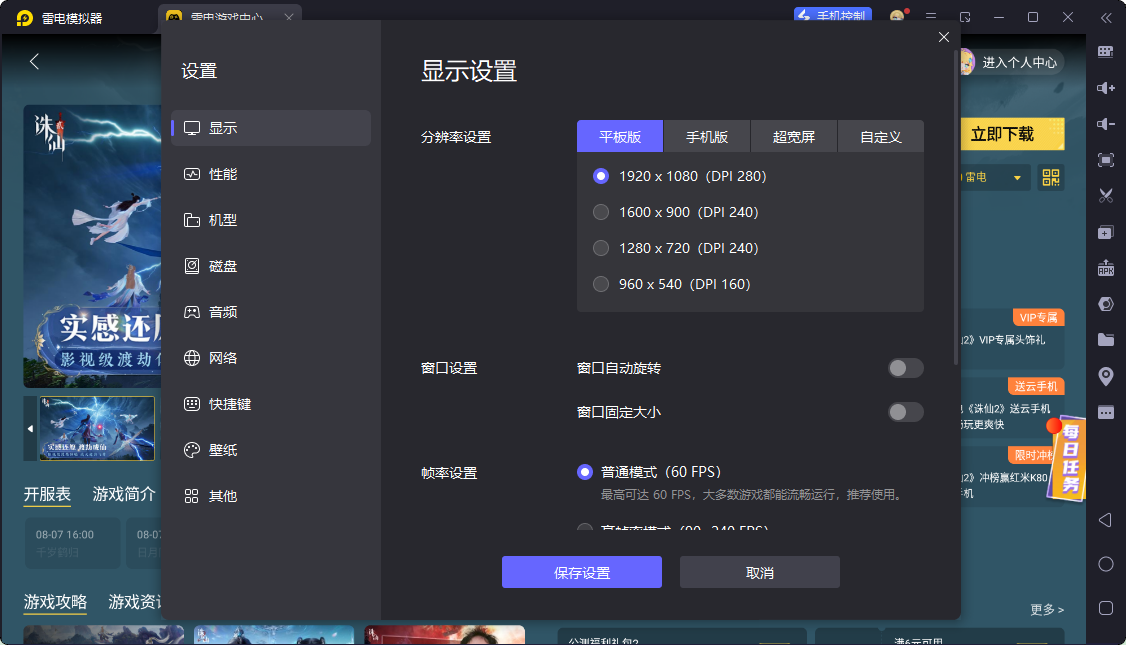Install APK using the APK icon

(1106, 268)
